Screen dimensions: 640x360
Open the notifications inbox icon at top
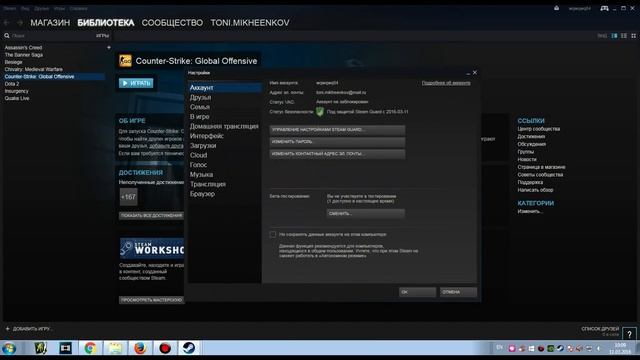pyautogui.click(x=556, y=8)
